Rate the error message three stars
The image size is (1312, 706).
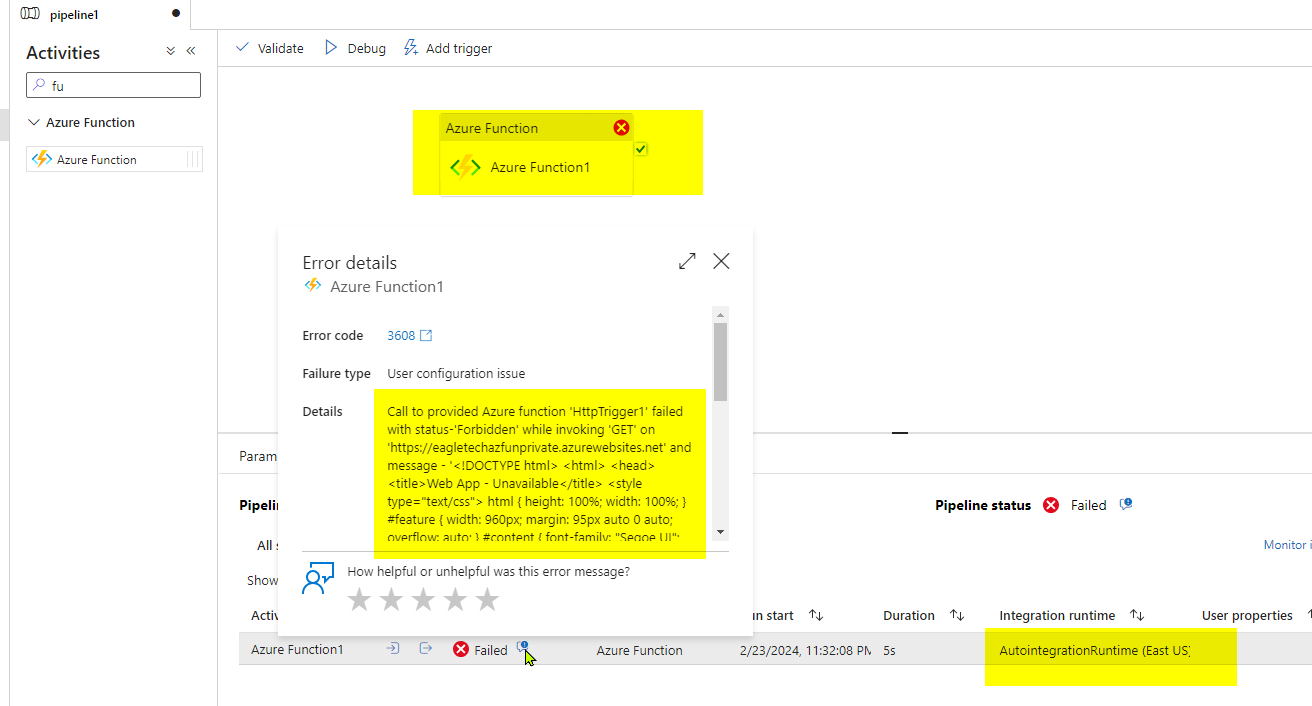coord(423,599)
